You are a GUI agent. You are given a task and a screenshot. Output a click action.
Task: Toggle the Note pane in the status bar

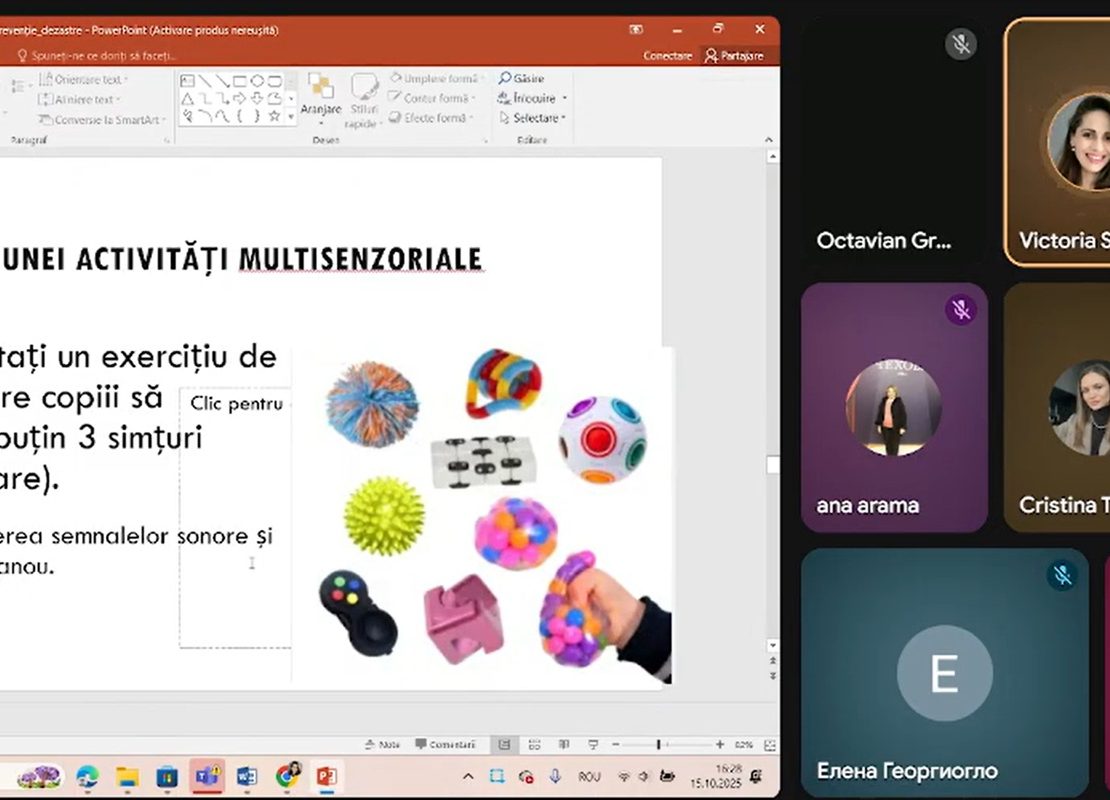click(383, 745)
